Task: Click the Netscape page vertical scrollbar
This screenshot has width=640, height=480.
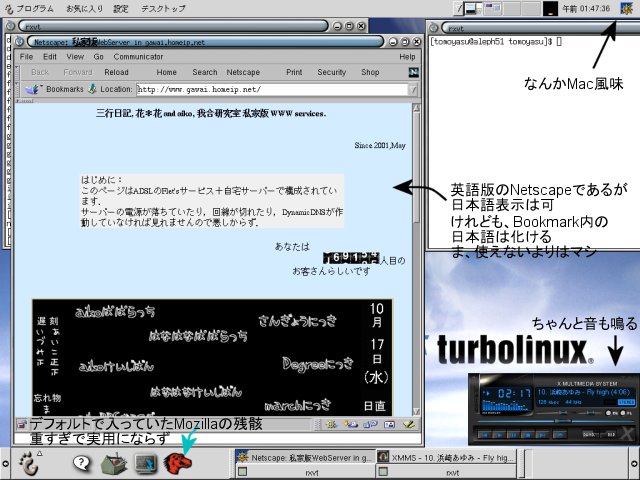Action: pyautogui.click(x=416, y=260)
